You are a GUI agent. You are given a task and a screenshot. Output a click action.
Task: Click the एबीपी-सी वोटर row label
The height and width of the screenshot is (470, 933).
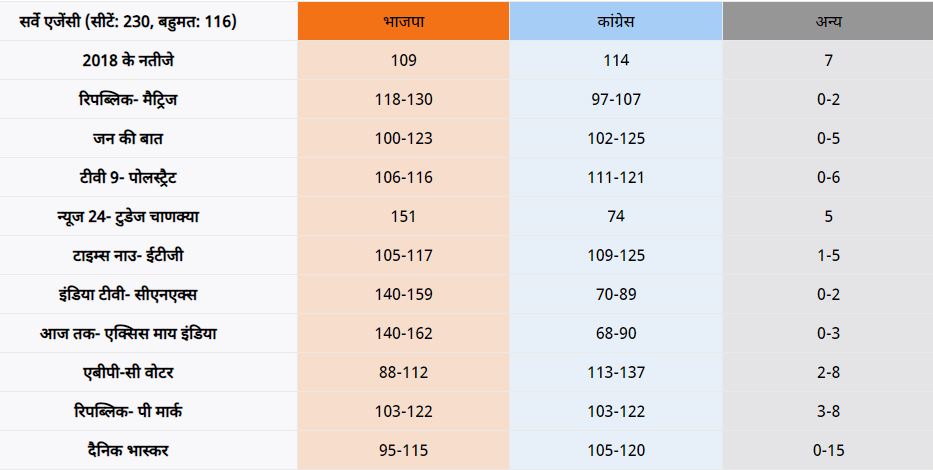tap(149, 372)
